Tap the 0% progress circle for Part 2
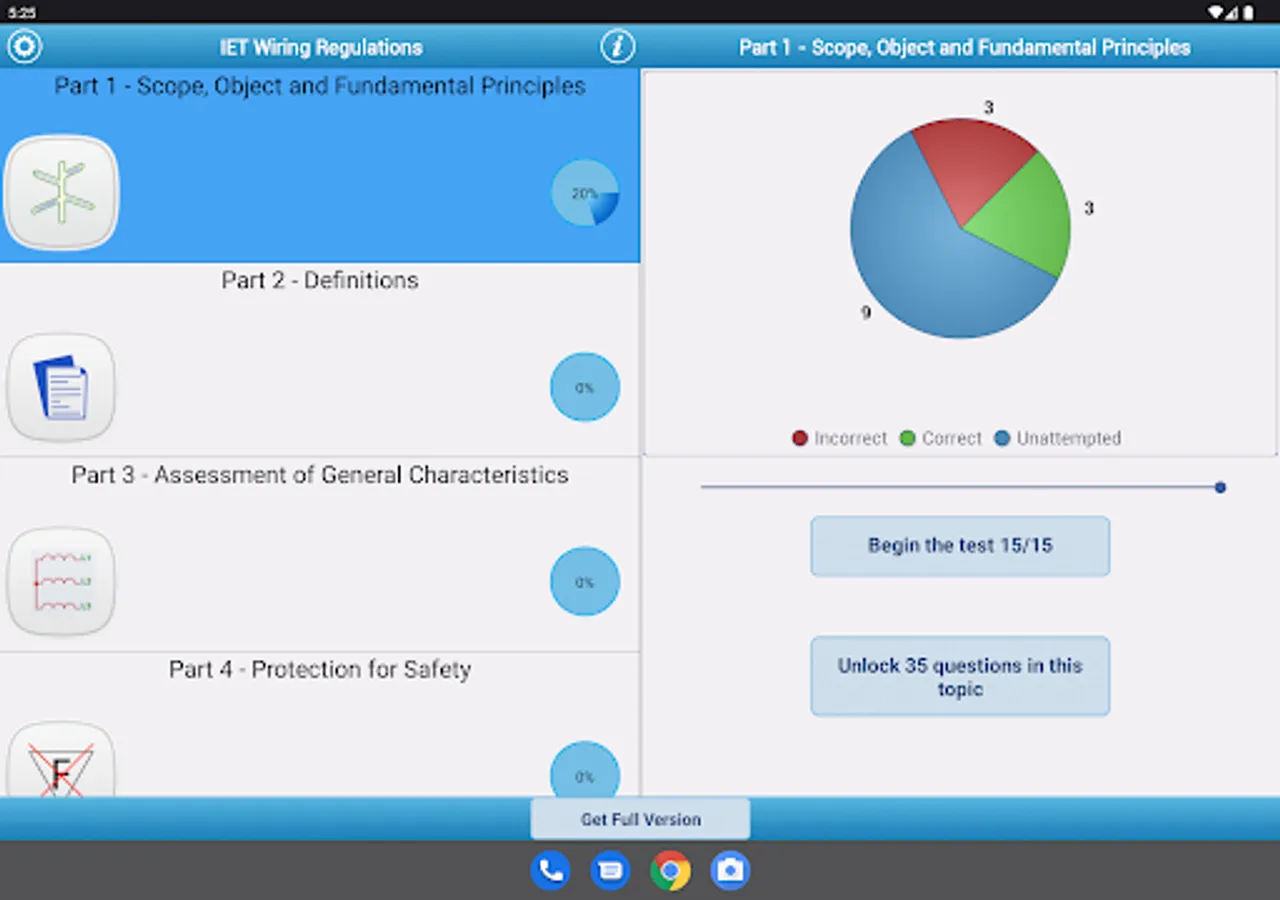This screenshot has width=1280, height=900. (585, 387)
